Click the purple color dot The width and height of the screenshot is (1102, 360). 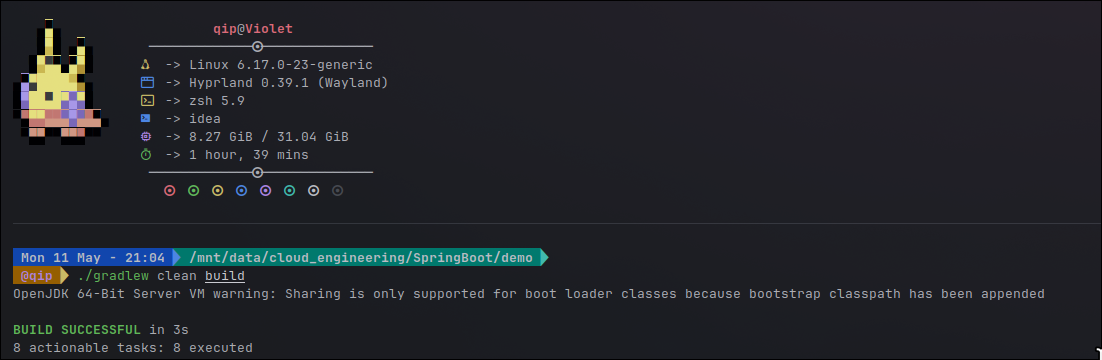coord(266,191)
